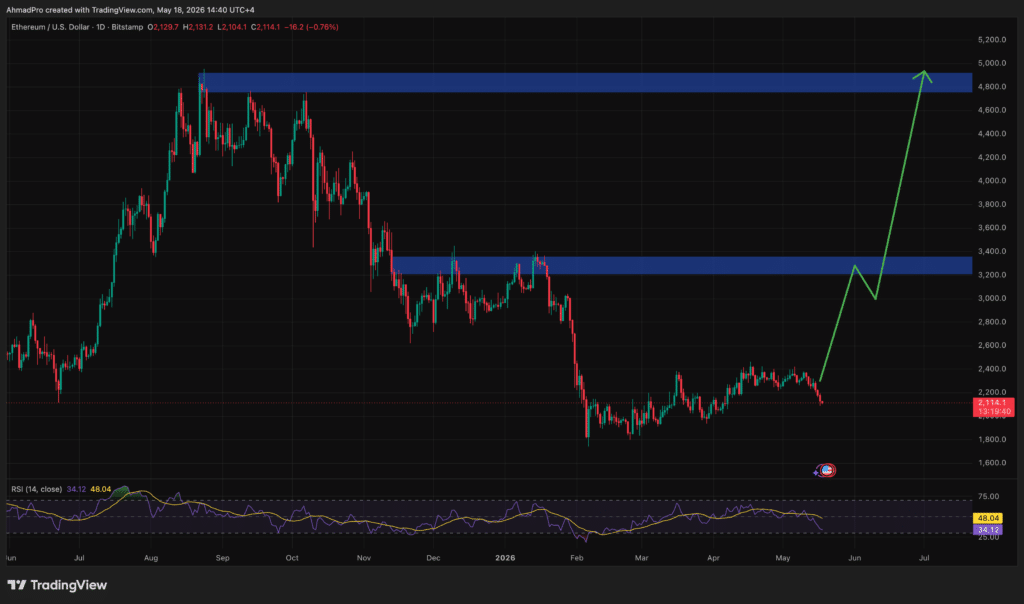Click the 1,600.0 price axis label
Screen dimensions: 1024x604
pos(991,463)
